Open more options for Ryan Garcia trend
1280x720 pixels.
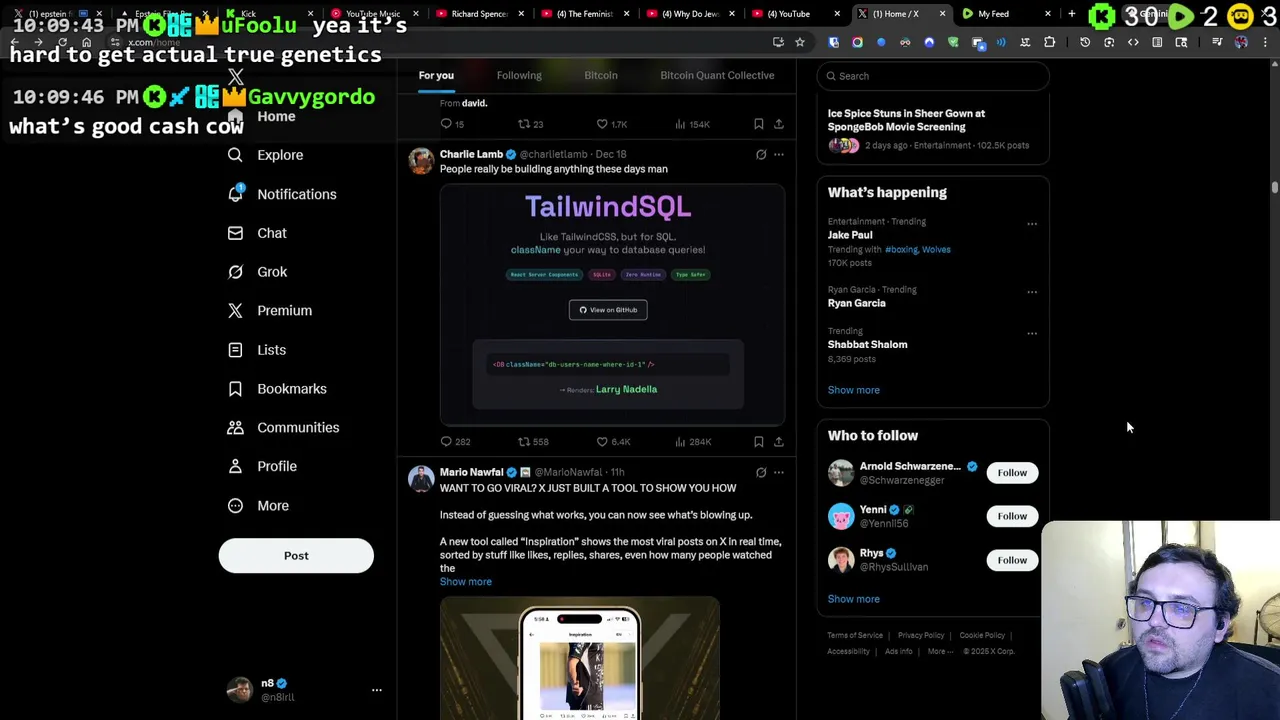point(1032,292)
